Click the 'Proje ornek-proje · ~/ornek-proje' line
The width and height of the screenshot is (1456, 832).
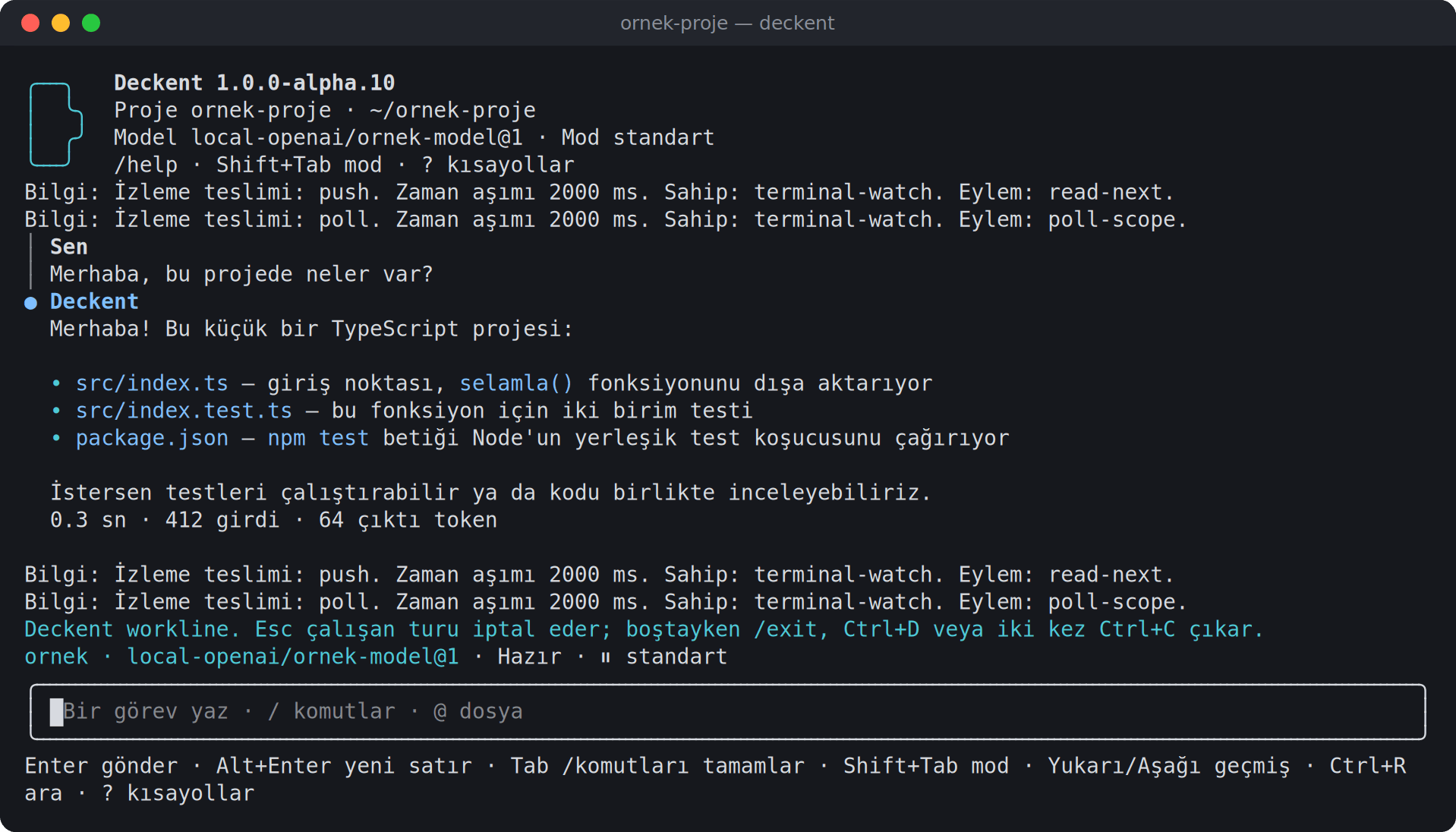[x=325, y=110]
